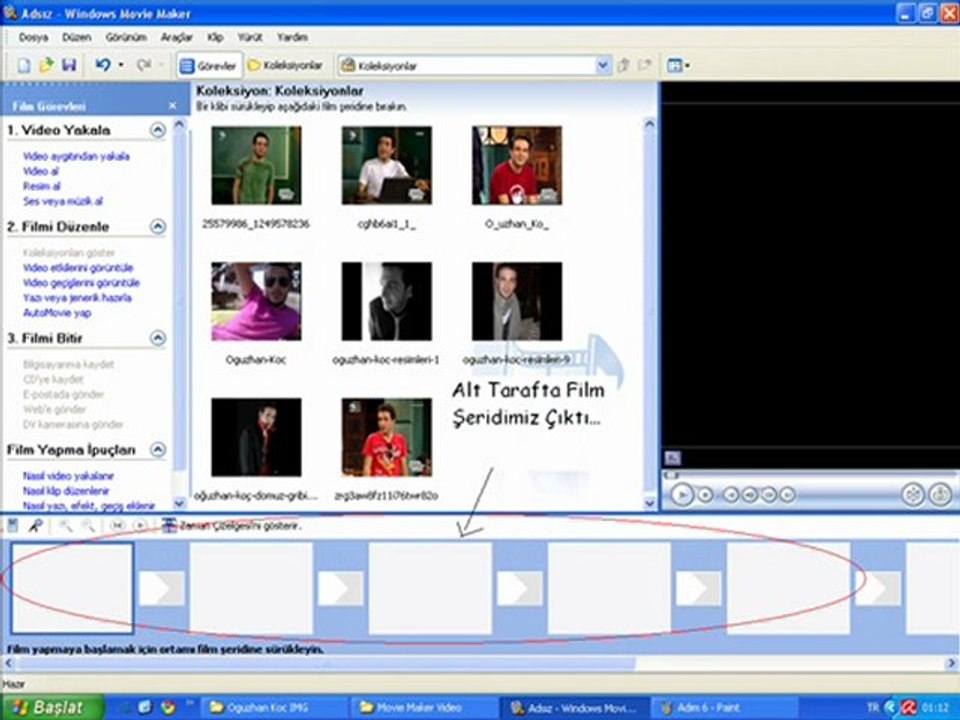This screenshot has width=960, height=720.
Task: Click the Resim al link
Action: (42, 186)
